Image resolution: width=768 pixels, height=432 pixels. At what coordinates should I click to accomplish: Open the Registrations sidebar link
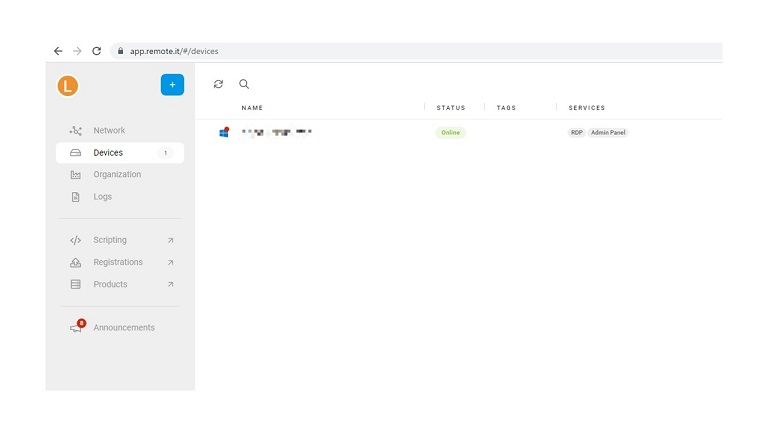tap(120, 262)
